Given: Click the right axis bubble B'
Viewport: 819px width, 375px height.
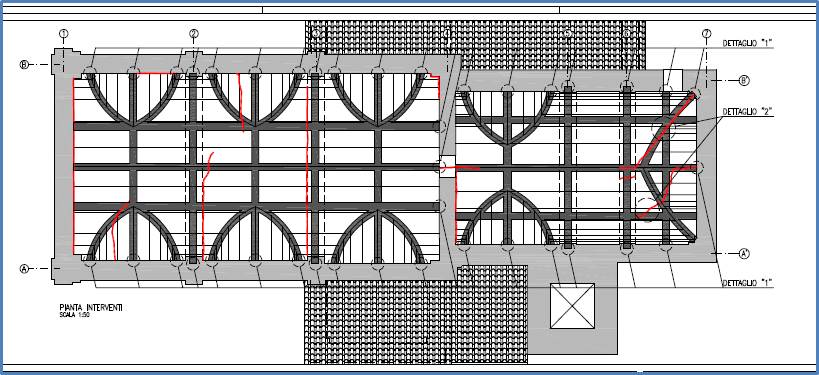Looking at the screenshot, I should 744,81.
